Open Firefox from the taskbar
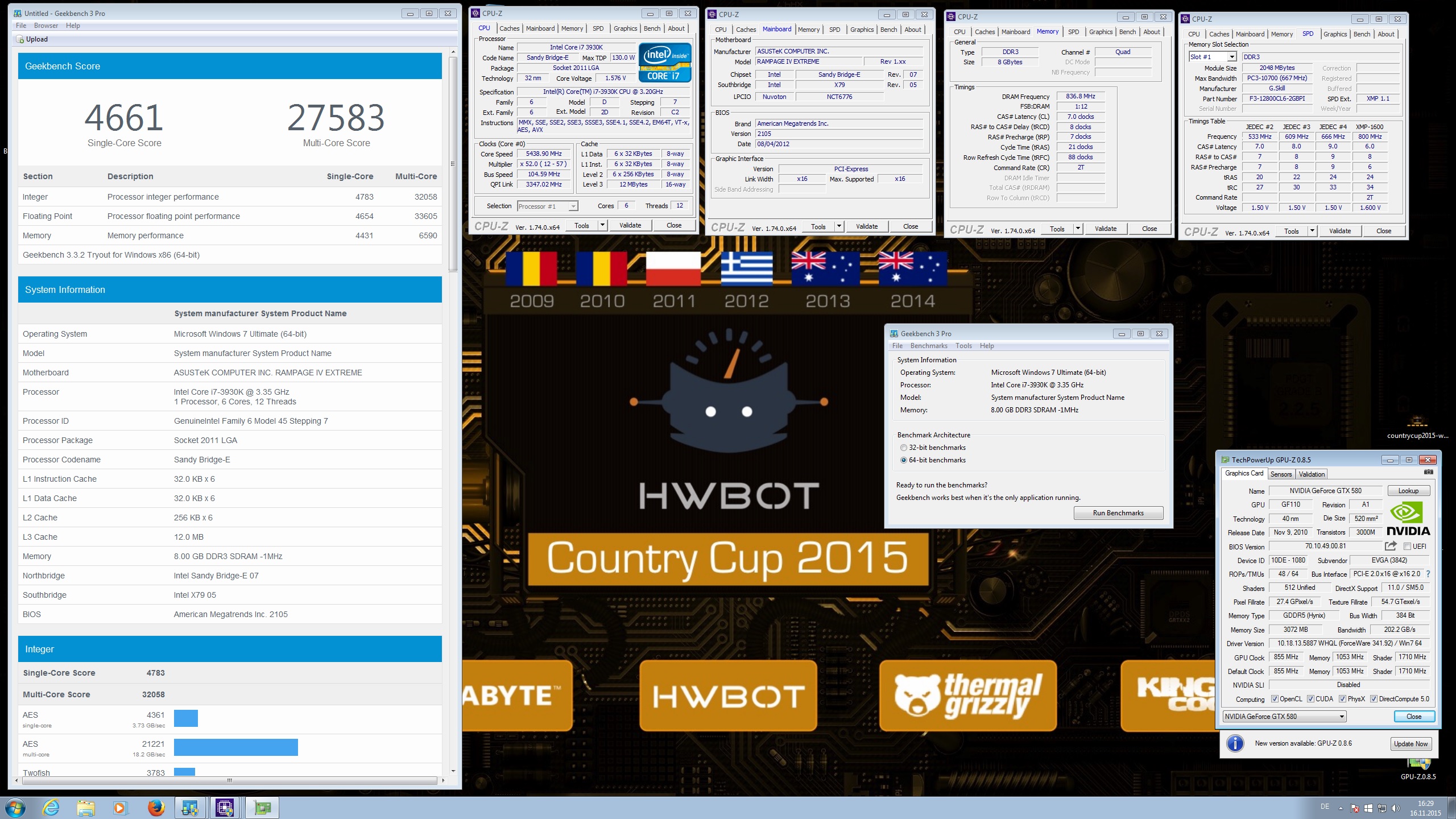 coord(155,808)
